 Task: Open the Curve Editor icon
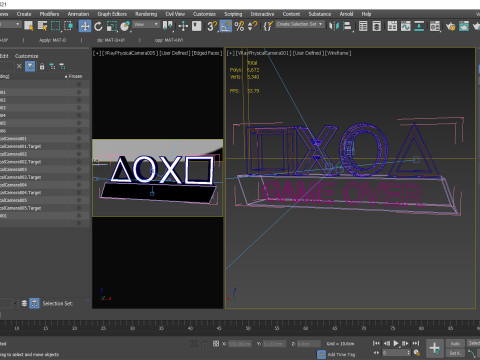click(406, 26)
